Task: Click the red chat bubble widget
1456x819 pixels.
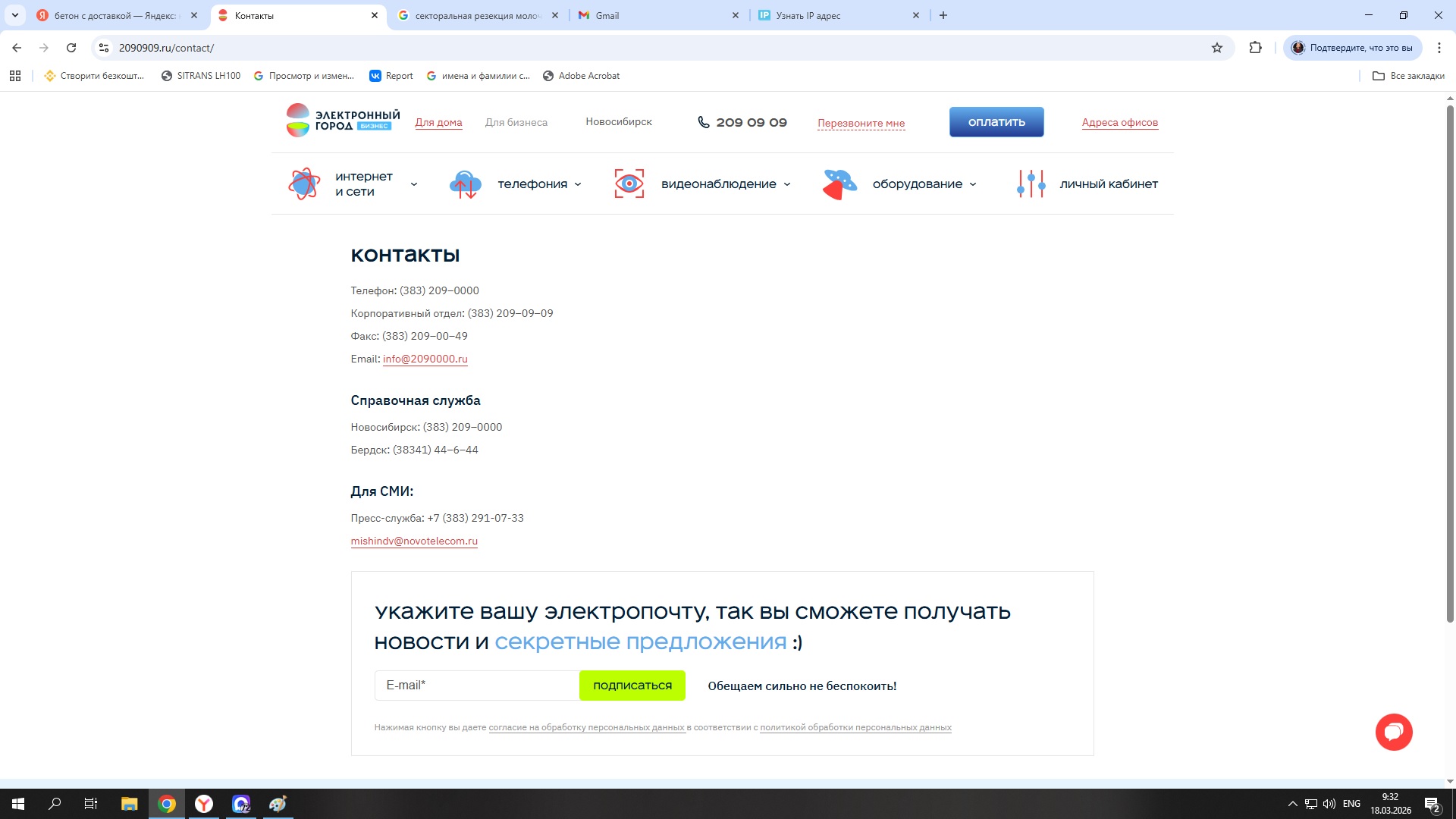Action: point(1394,732)
